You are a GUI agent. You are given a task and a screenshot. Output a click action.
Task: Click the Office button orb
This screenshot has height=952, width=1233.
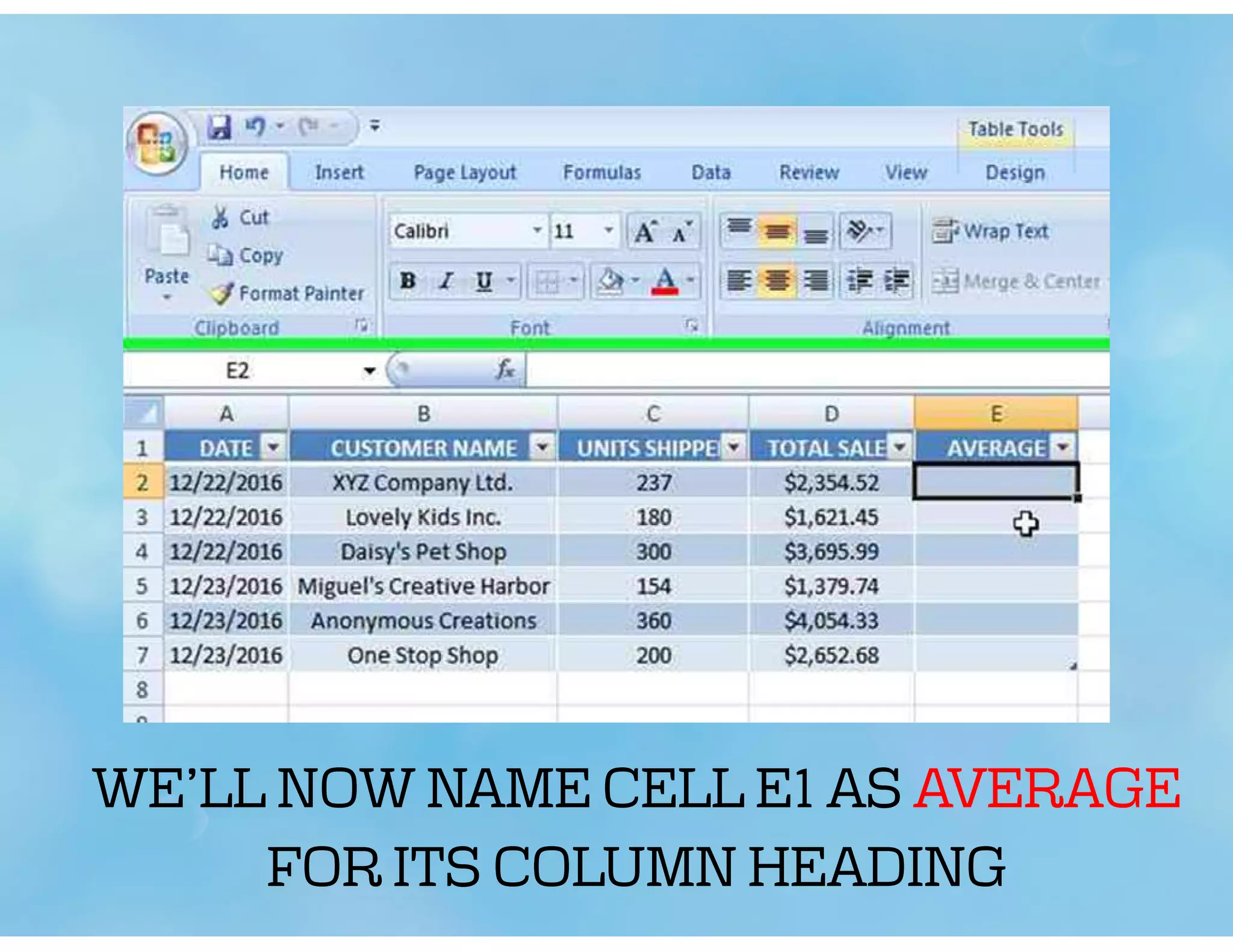tap(158, 143)
